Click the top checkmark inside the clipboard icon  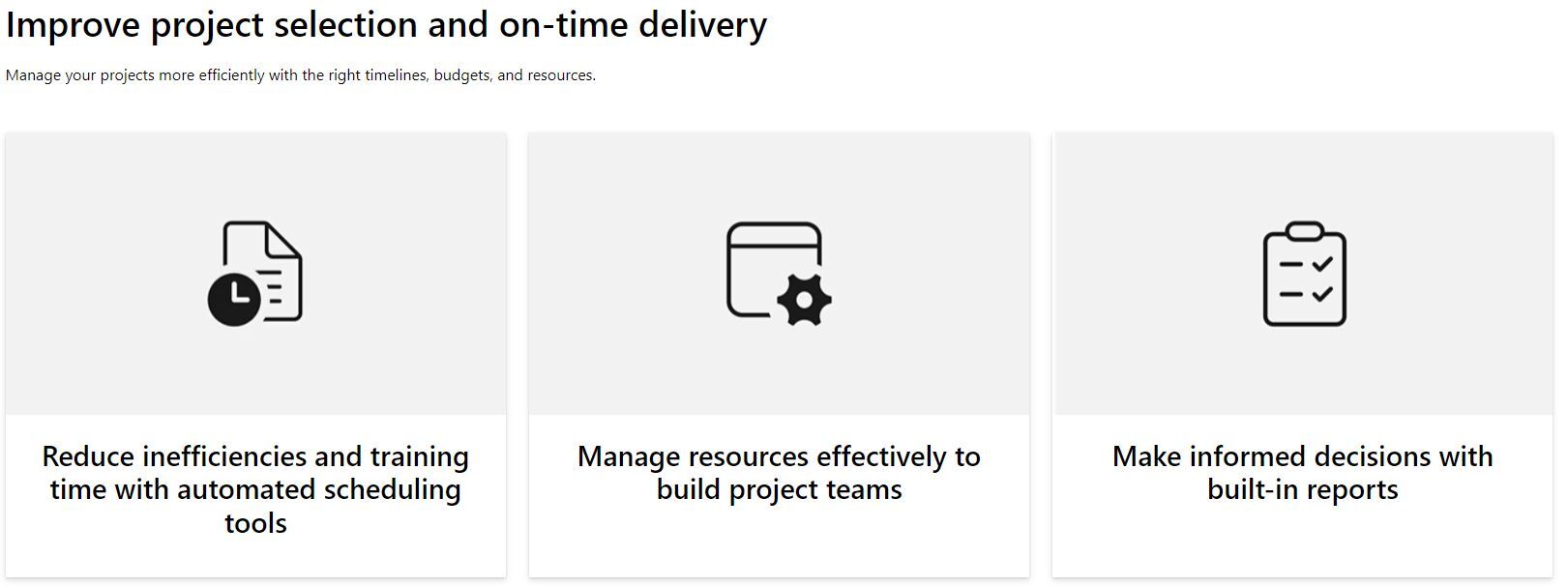[x=1322, y=263]
